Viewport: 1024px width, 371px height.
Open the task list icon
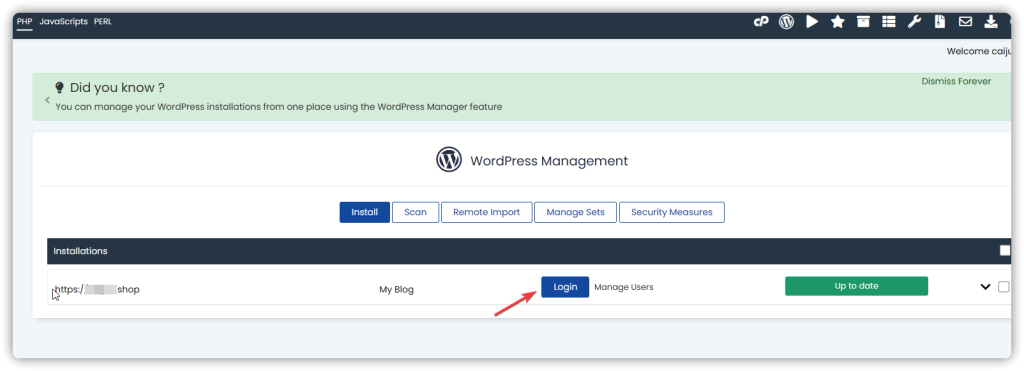(x=888, y=22)
